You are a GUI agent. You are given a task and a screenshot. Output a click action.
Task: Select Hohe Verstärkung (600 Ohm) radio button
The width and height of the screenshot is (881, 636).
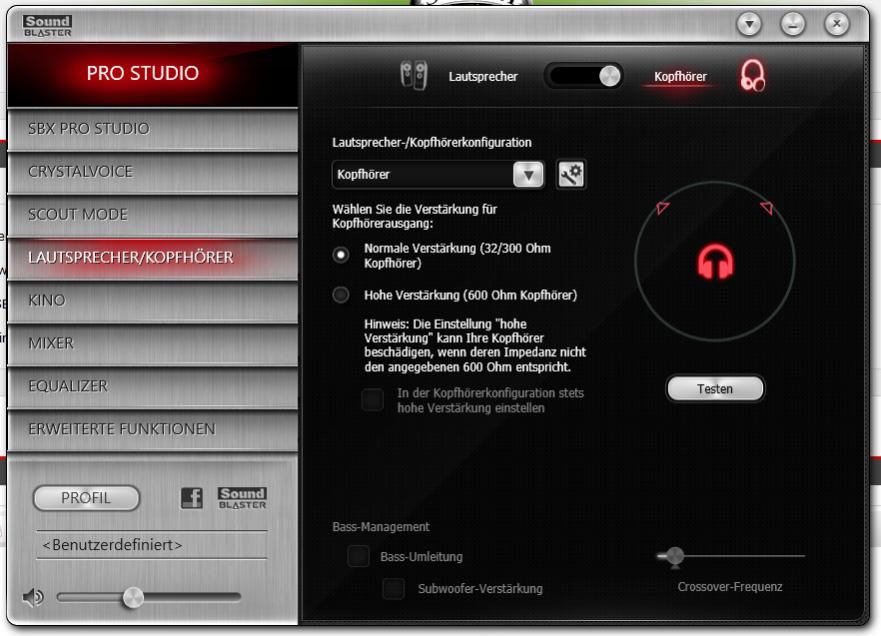click(x=340, y=295)
